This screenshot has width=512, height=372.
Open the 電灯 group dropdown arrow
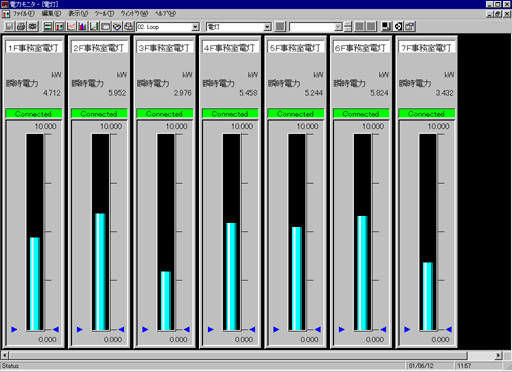click(x=267, y=27)
